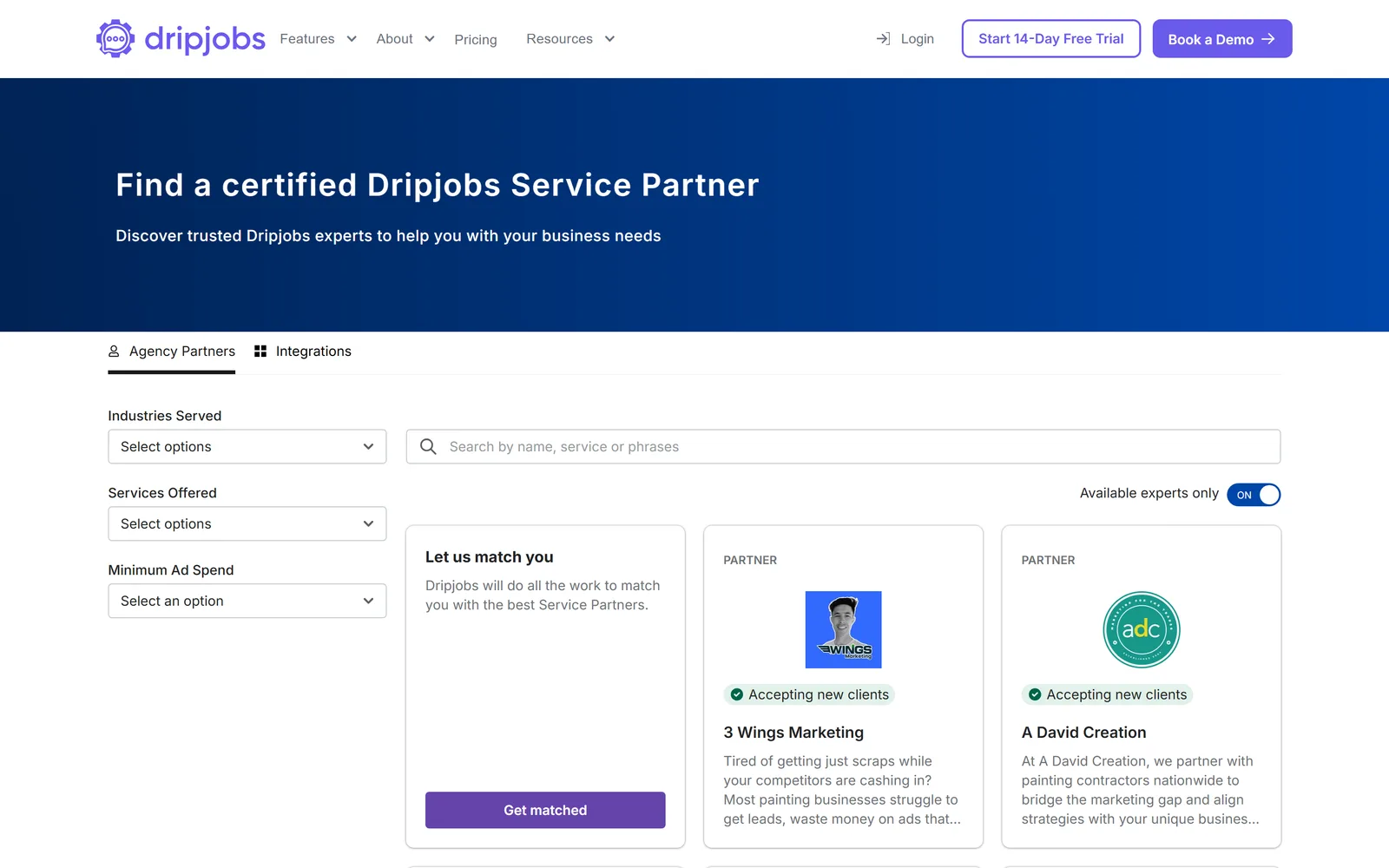Open A David Creation partner title

tap(1083, 733)
